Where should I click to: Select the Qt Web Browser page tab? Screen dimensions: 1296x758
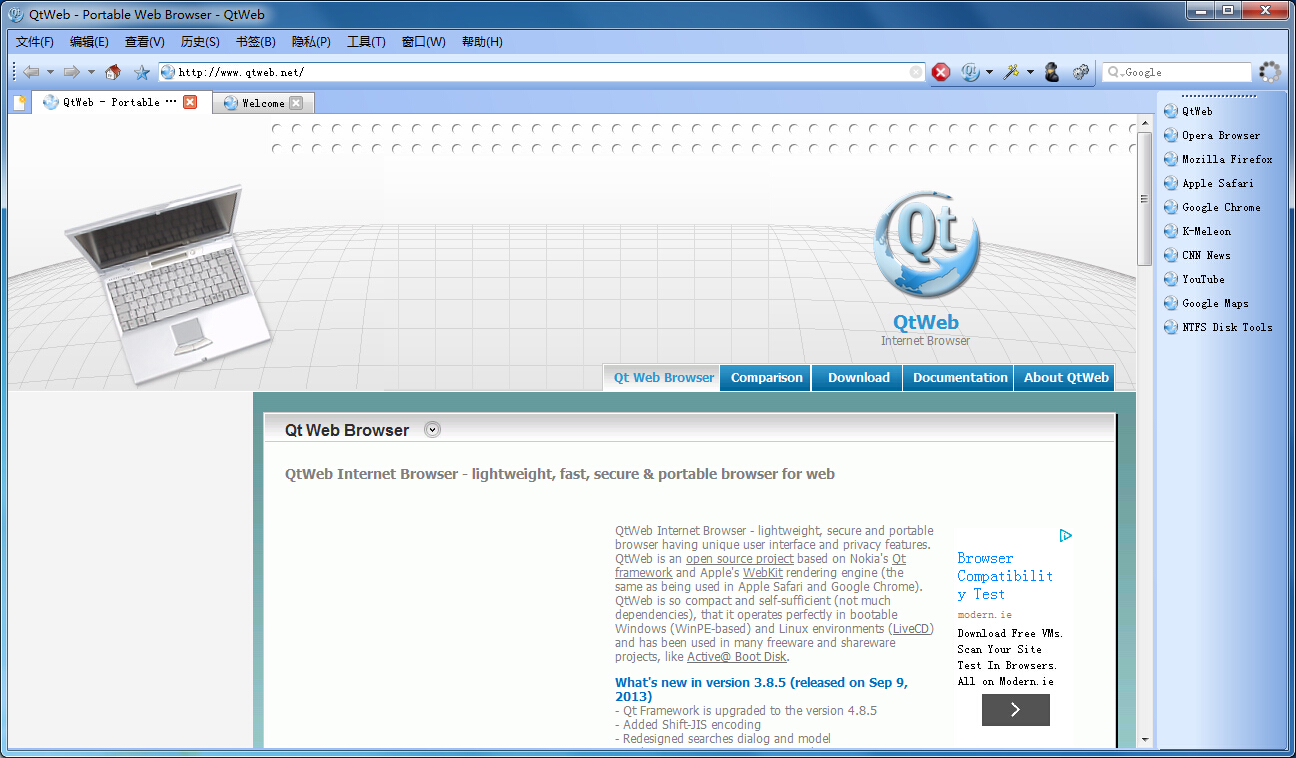coord(662,378)
